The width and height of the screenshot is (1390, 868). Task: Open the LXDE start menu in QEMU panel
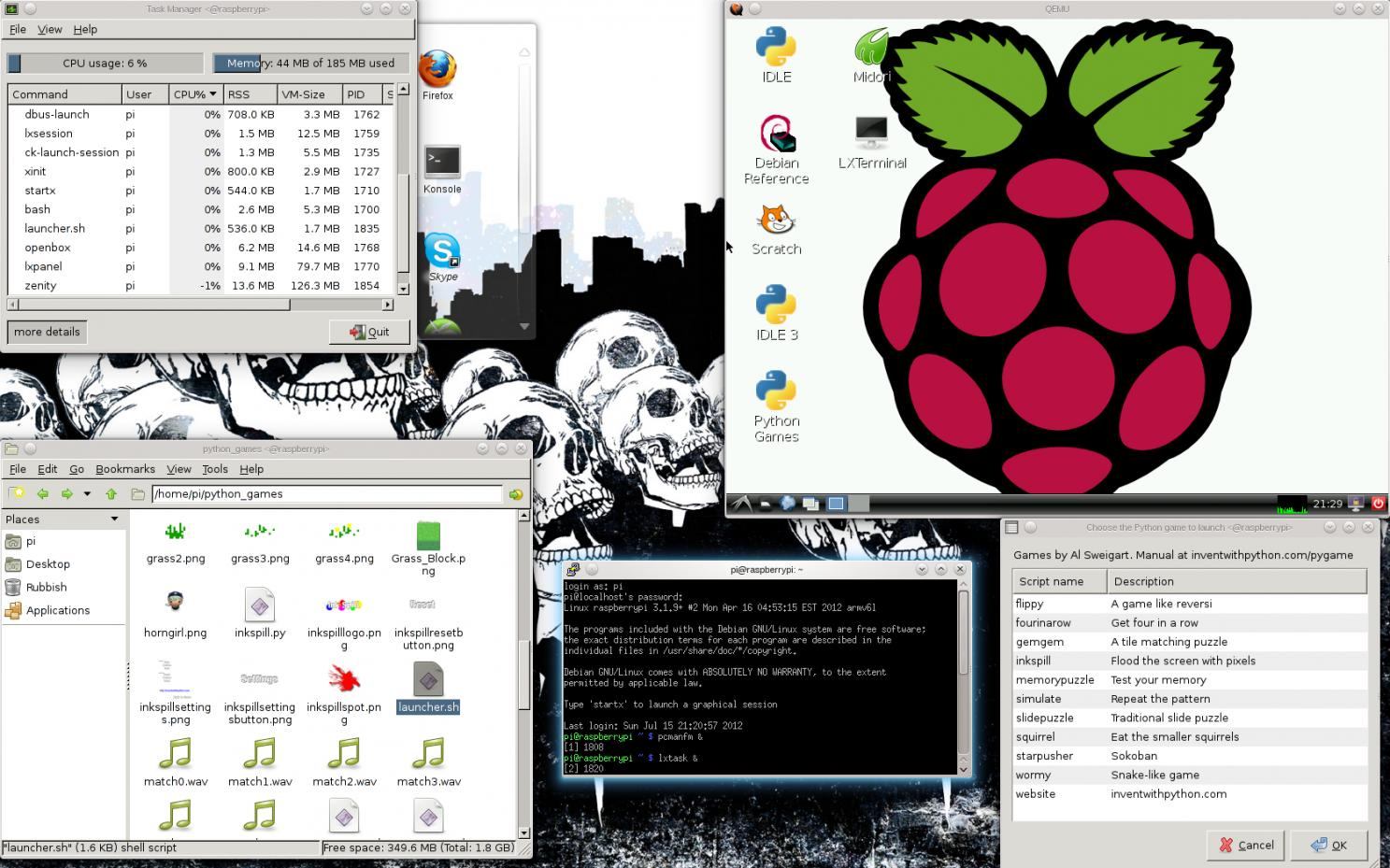click(x=741, y=504)
